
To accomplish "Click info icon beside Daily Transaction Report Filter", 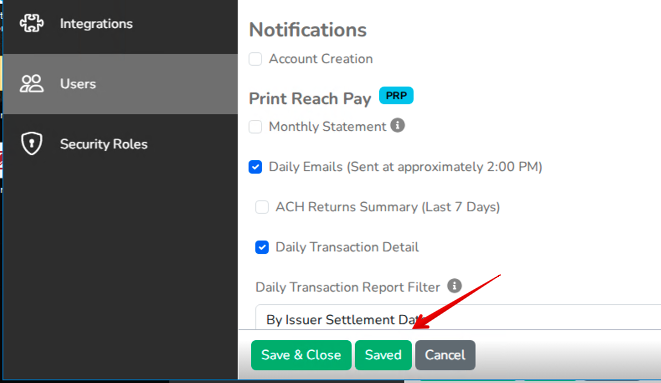I will point(454,286).
